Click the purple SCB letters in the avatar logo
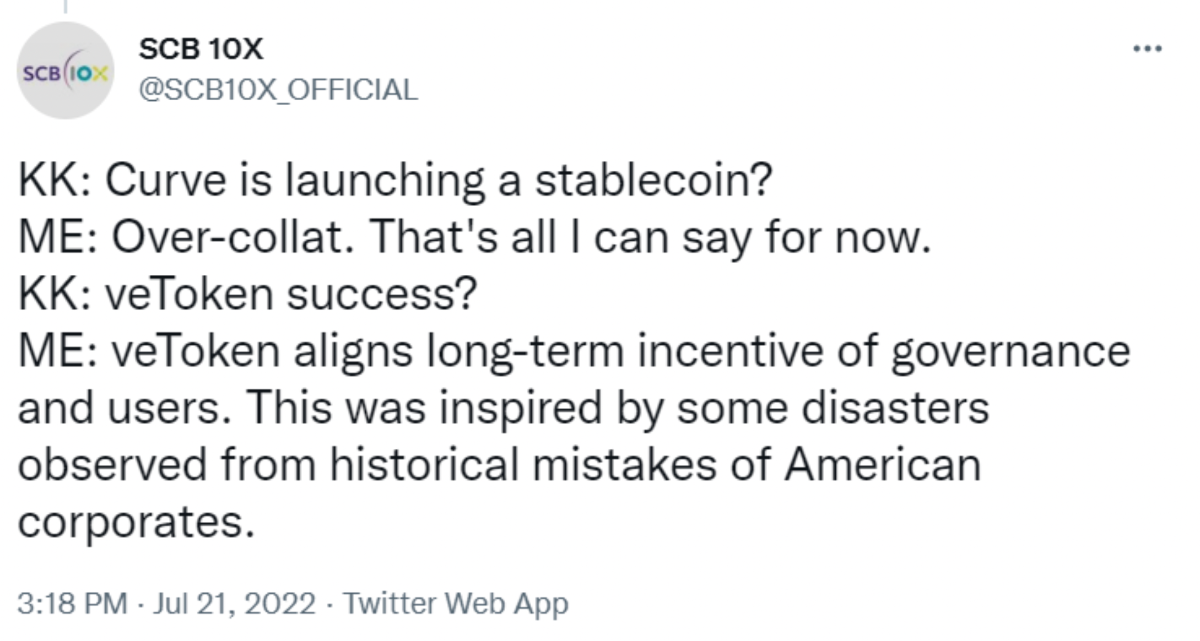The height and width of the screenshot is (641, 1200). 40,73
